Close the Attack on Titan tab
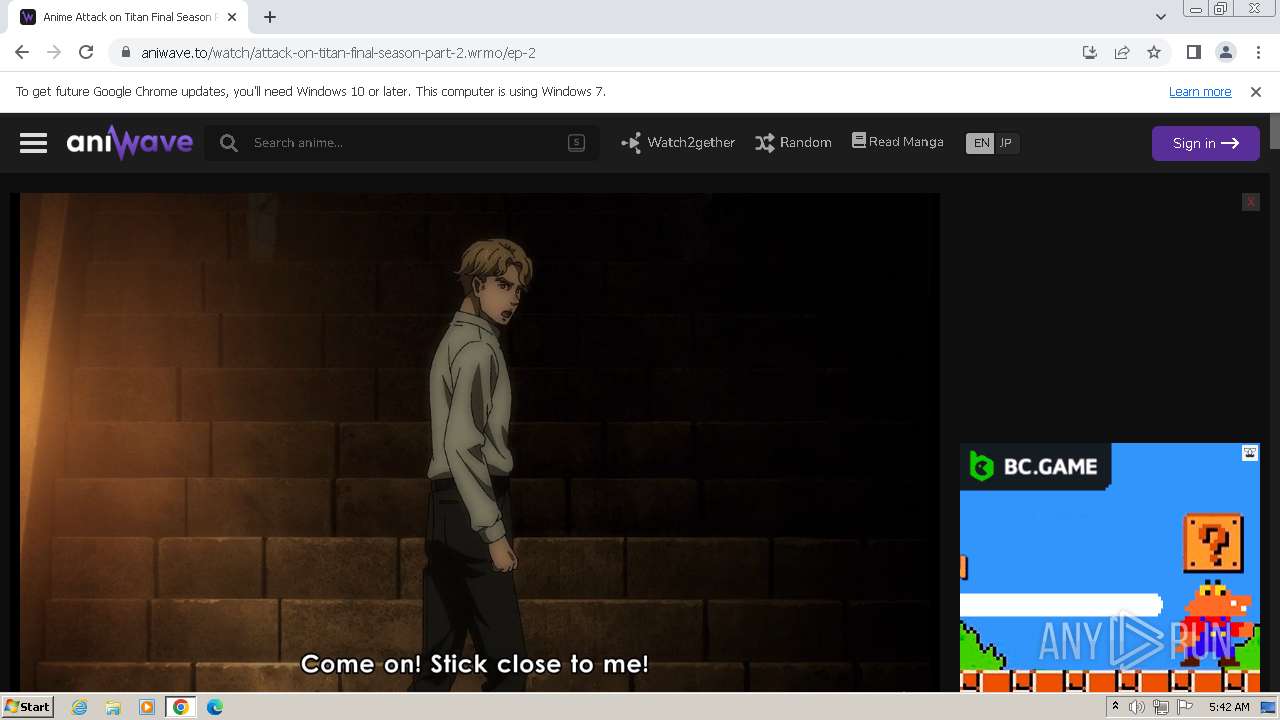The width and height of the screenshot is (1280, 720). pyautogui.click(x=233, y=17)
